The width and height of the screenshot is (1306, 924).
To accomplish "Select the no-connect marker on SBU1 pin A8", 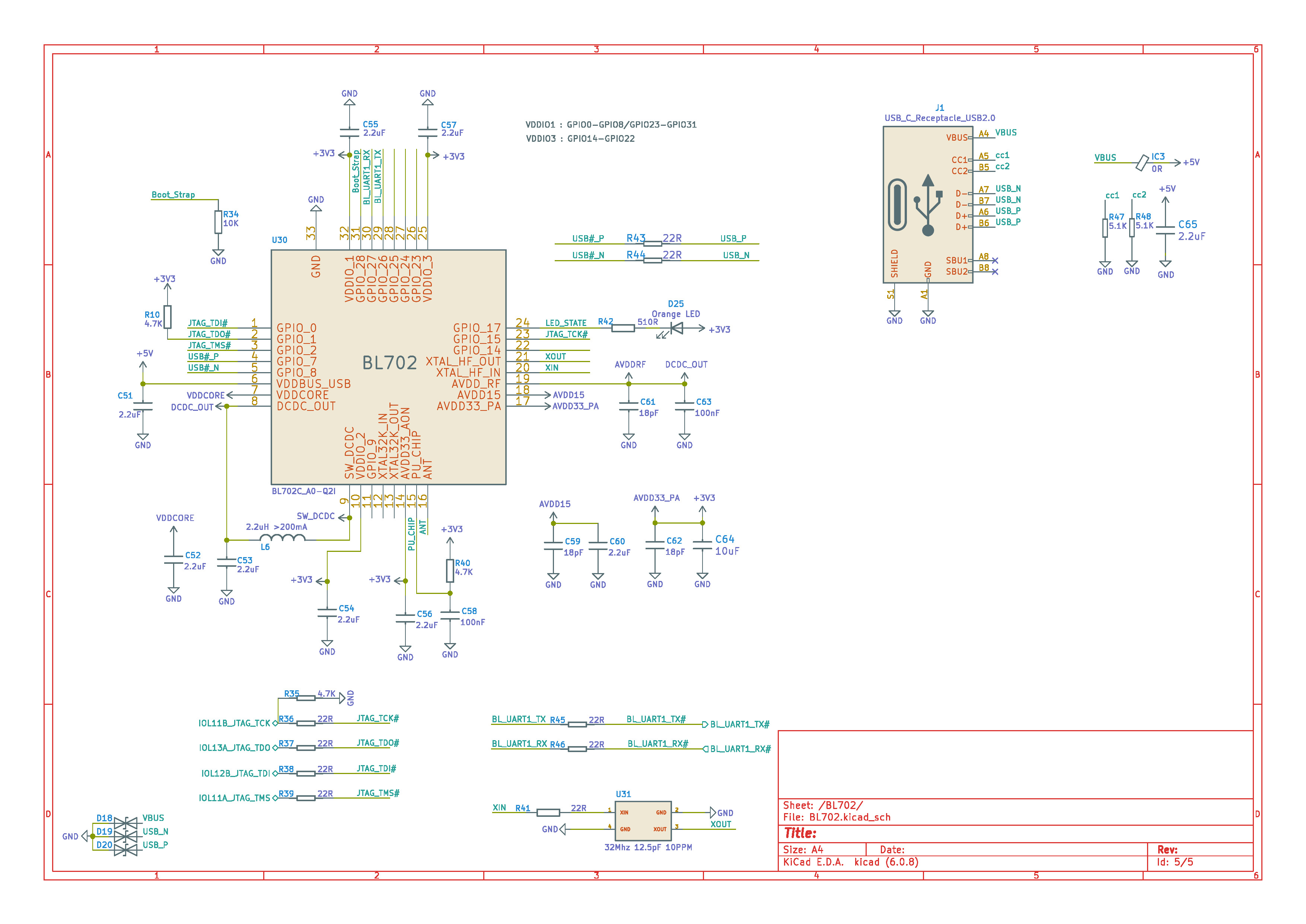I will (995, 260).
